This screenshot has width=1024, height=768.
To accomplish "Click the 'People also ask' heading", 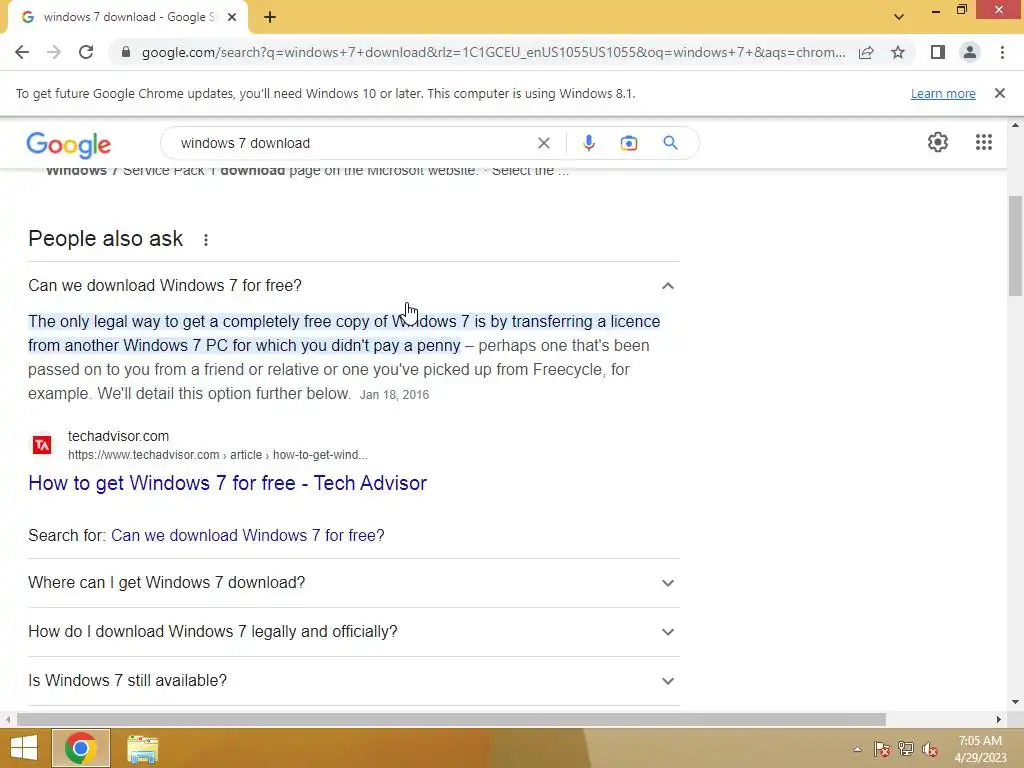I will (105, 238).
